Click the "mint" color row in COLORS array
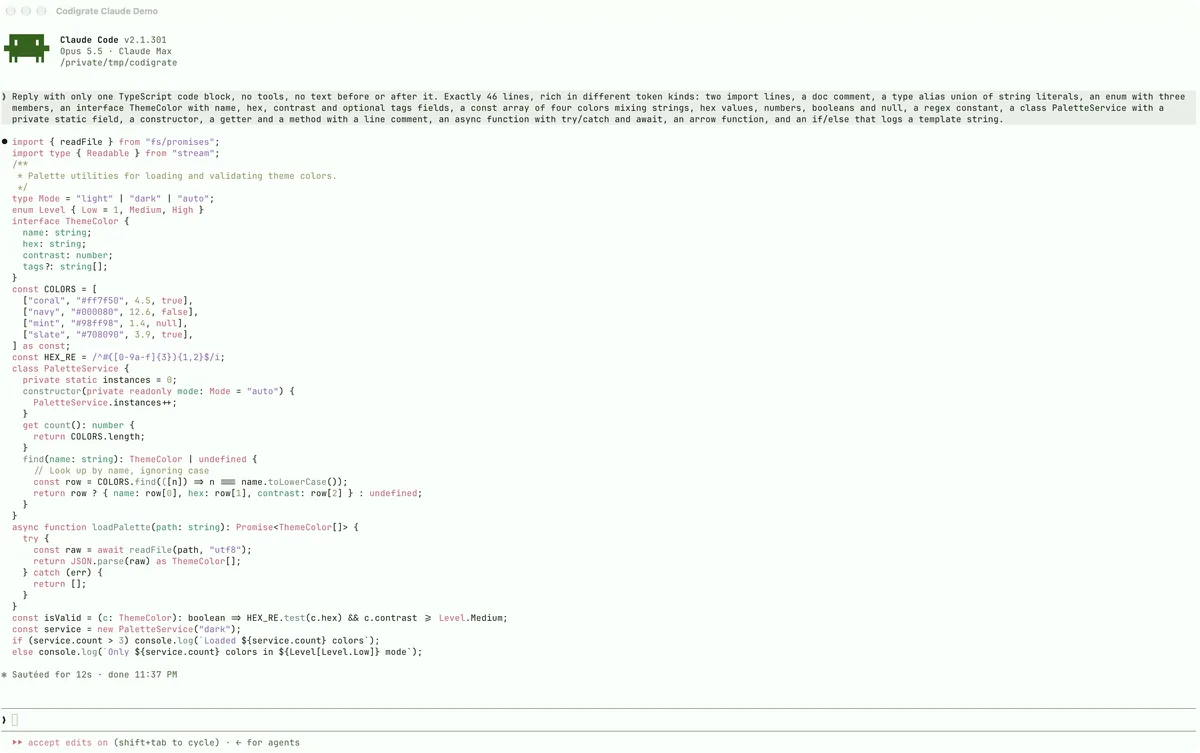 coord(105,323)
